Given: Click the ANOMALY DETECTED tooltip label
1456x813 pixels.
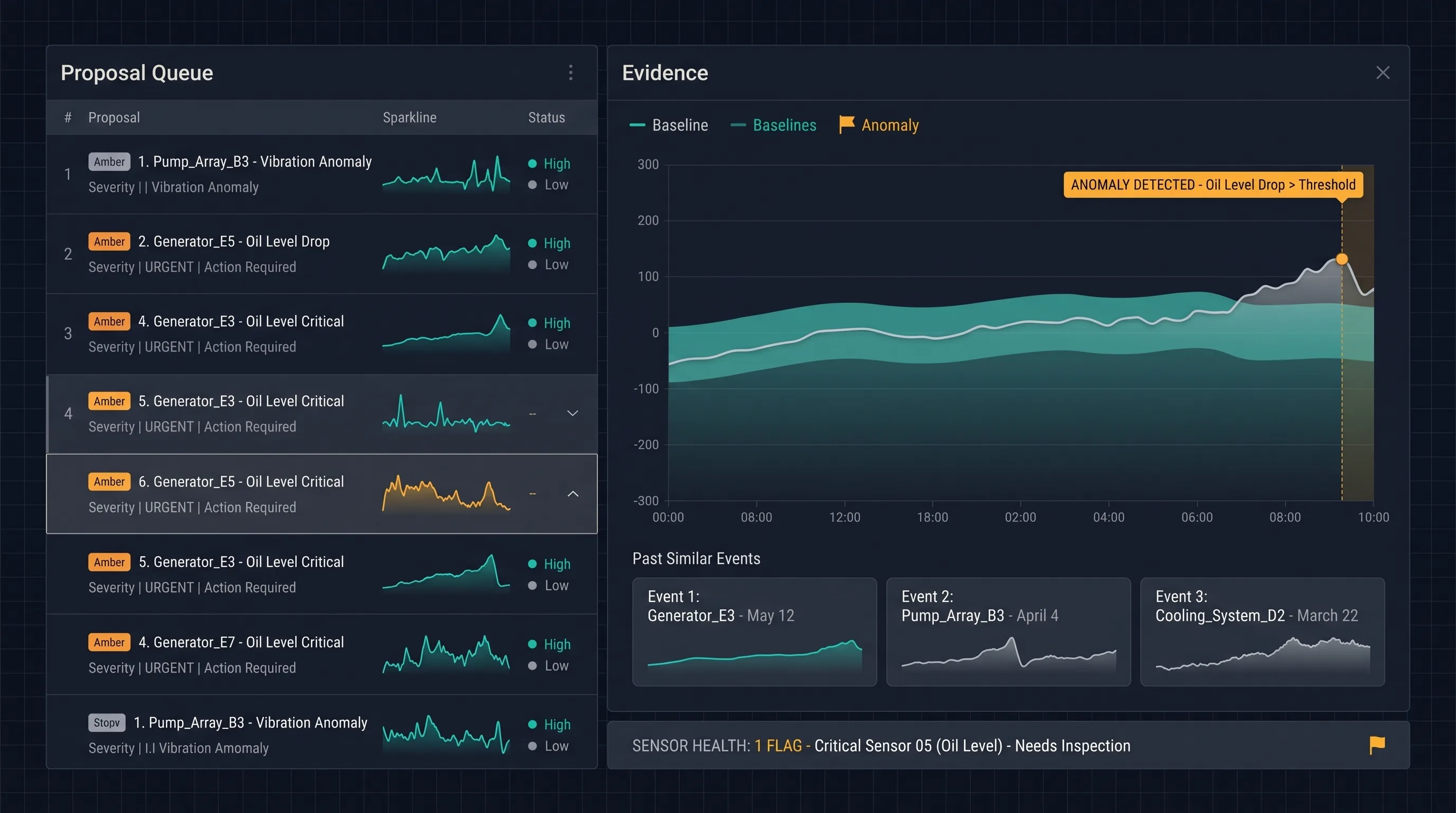Looking at the screenshot, I should [1213, 185].
